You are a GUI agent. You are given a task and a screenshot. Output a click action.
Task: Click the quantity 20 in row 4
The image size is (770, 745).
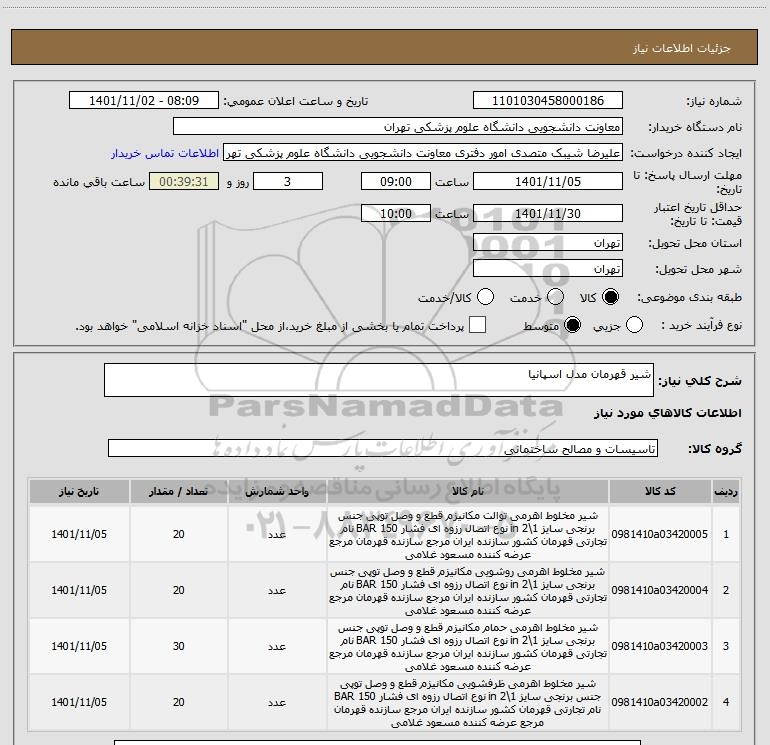[x=179, y=702]
